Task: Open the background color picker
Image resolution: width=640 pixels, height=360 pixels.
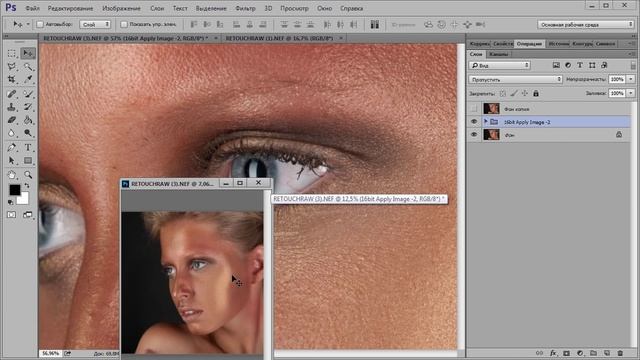Action: 24,199
